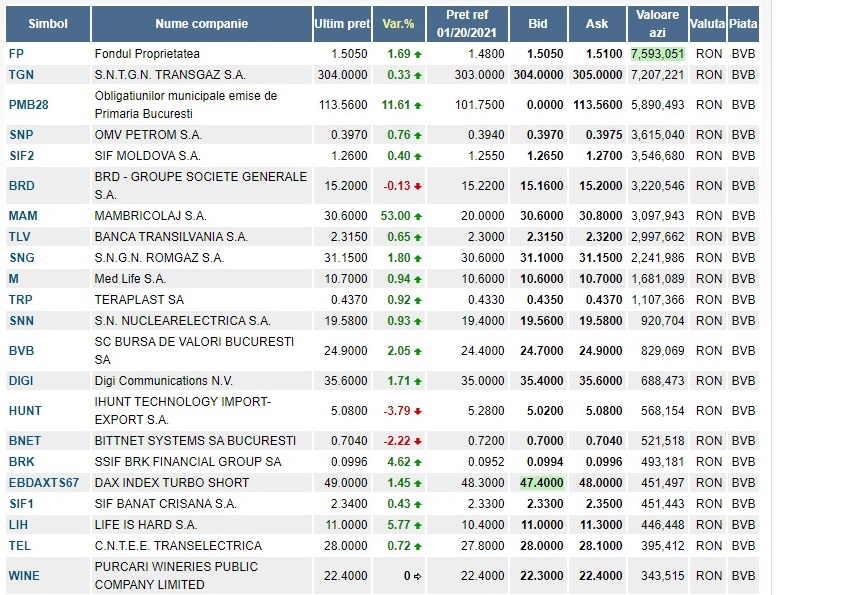Click the red down arrow in BRD row
847x595 pixels.
pyautogui.click(x=418, y=186)
